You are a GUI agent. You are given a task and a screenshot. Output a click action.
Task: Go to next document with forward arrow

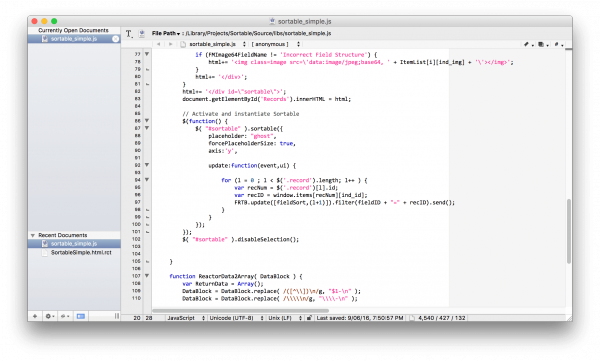[171, 44]
